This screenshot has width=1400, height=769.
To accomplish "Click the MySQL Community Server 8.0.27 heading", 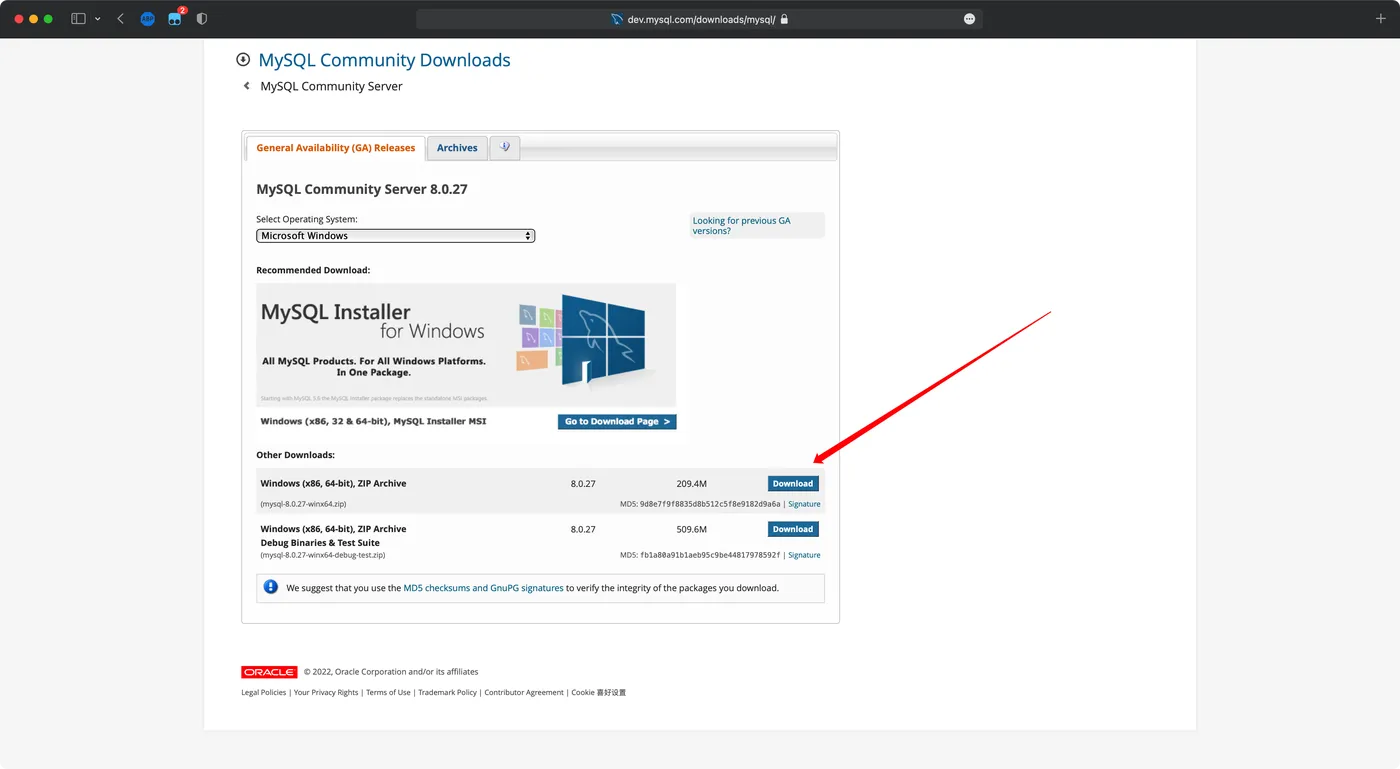I will pos(362,189).
